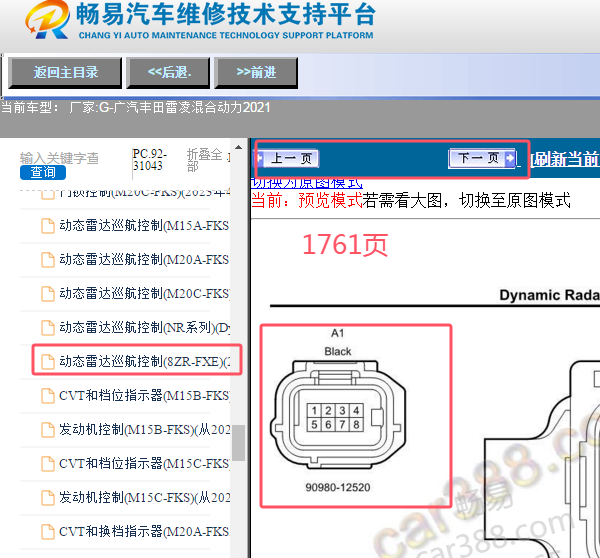Open tree item 动态雷达巡航控制(M20A-FKS

click(x=144, y=259)
